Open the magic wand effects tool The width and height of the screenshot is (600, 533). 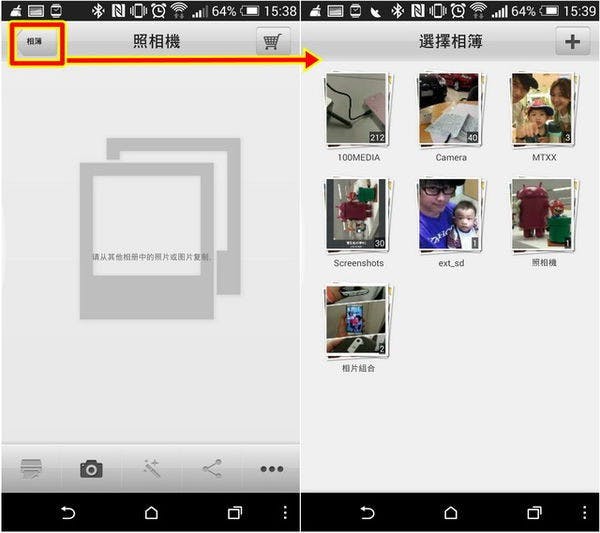[152, 469]
